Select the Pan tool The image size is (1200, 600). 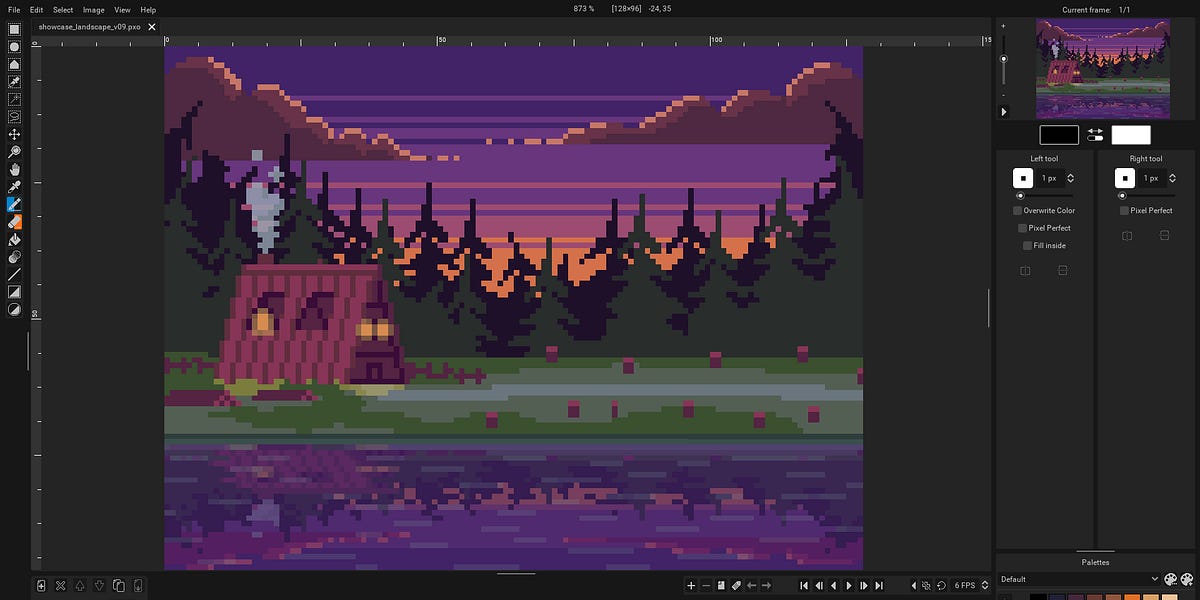point(14,168)
